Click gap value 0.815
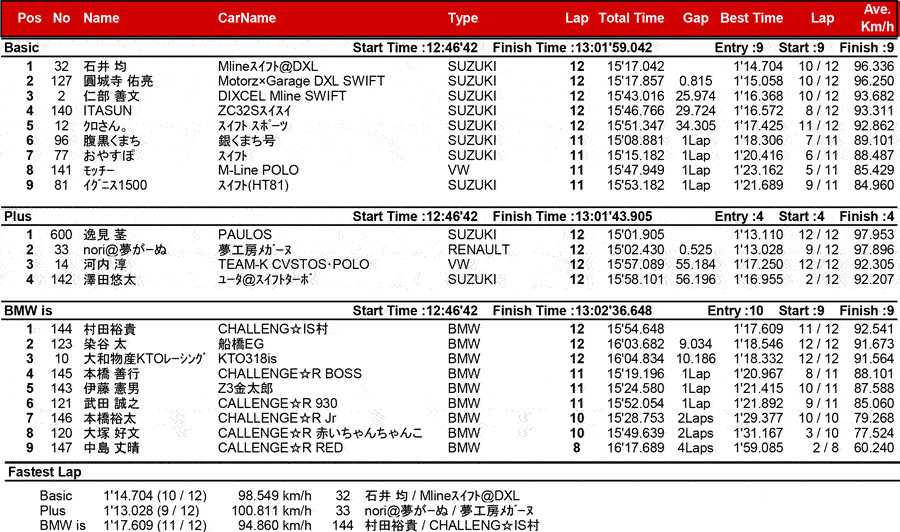The image size is (900, 532). [x=695, y=81]
